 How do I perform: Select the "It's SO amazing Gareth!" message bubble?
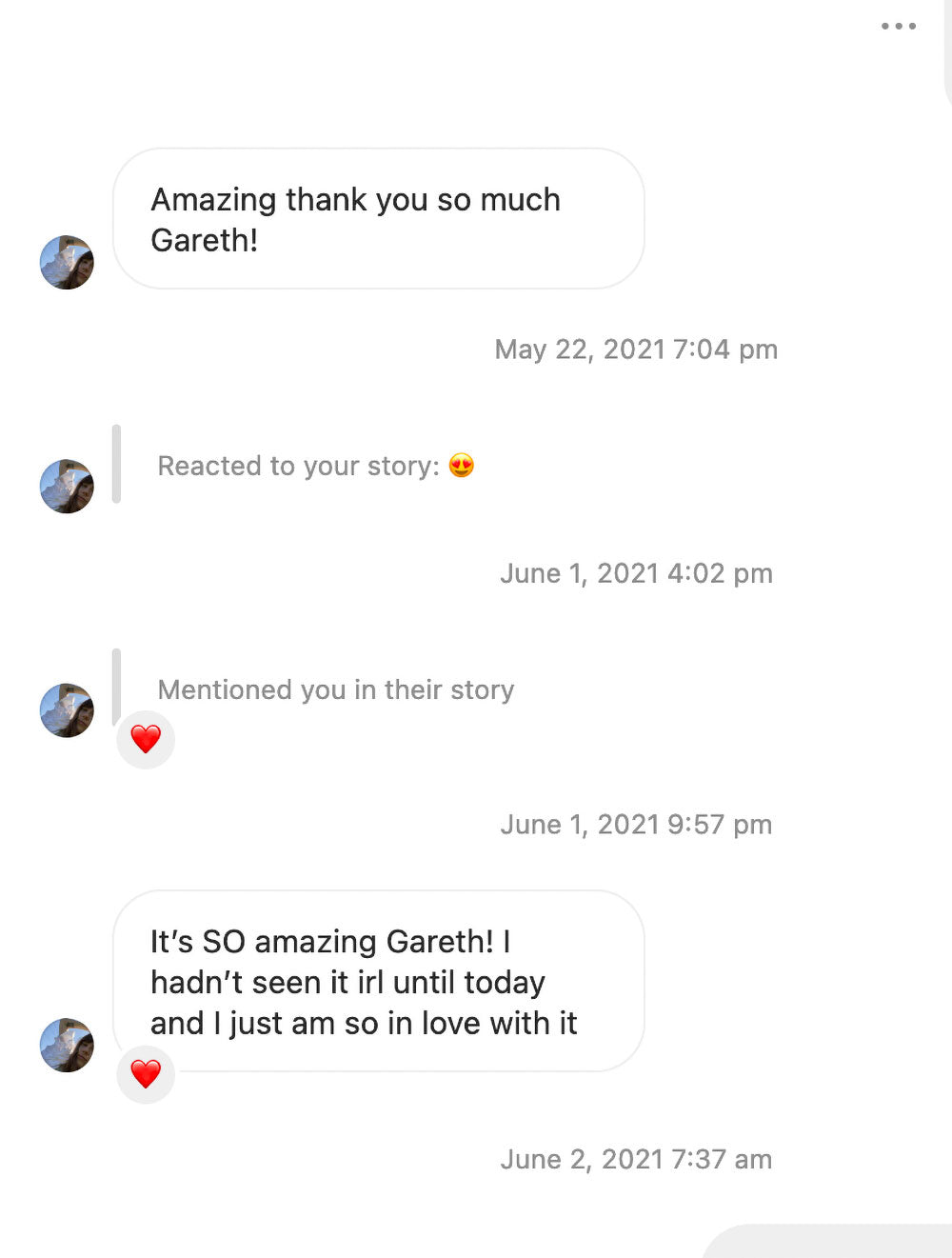pos(378,981)
